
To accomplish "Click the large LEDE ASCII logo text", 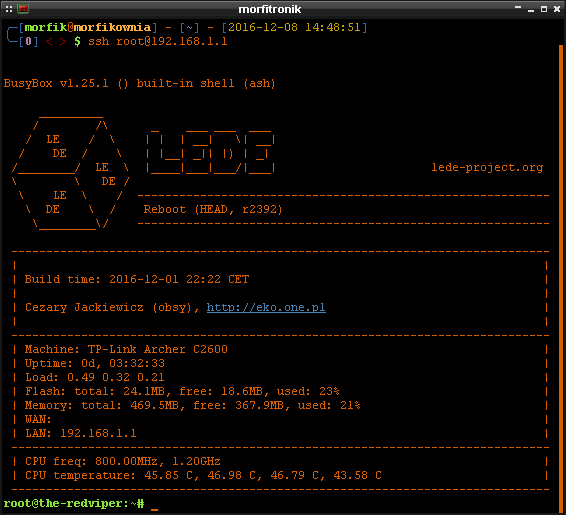I will coord(211,153).
